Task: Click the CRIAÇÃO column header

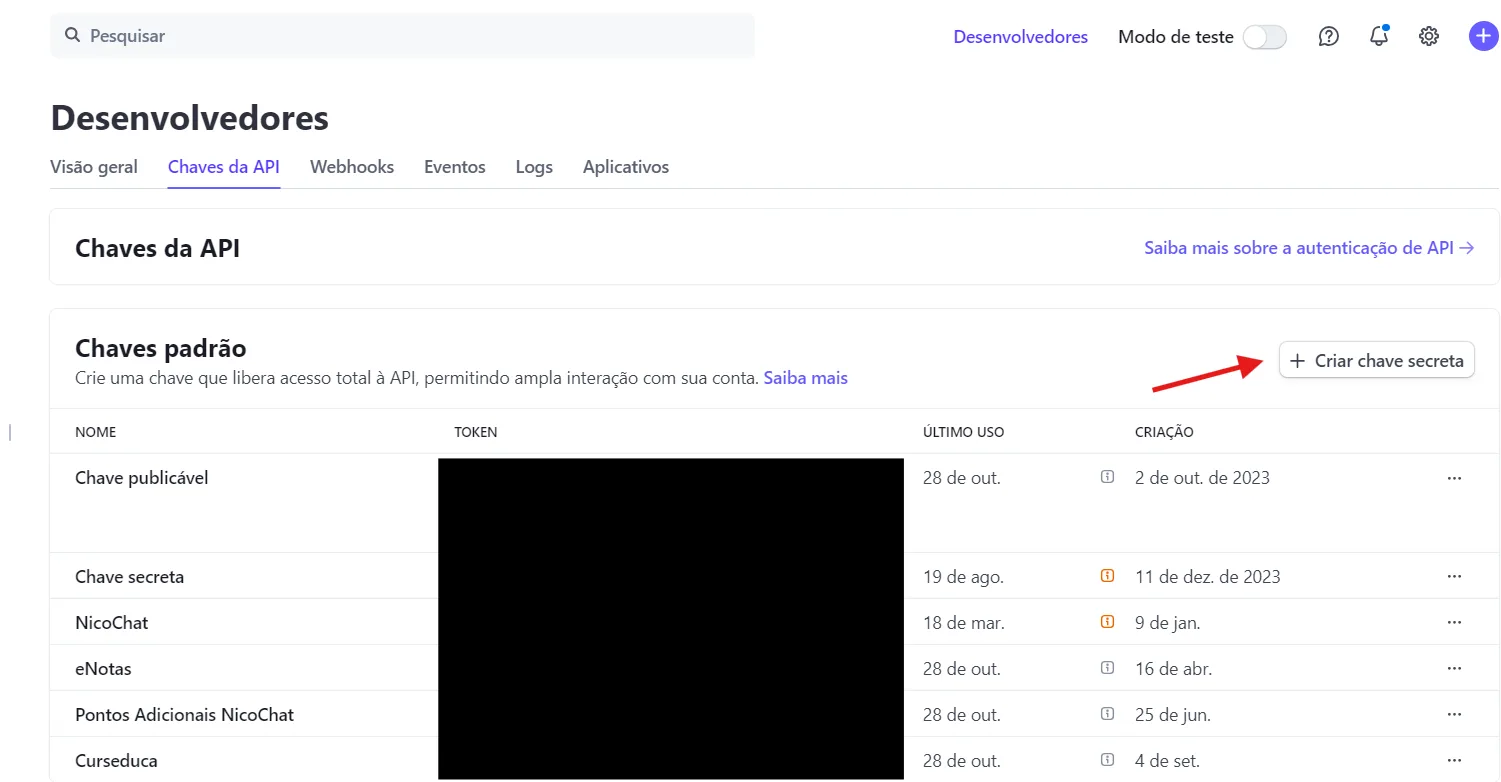Action: point(1164,432)
